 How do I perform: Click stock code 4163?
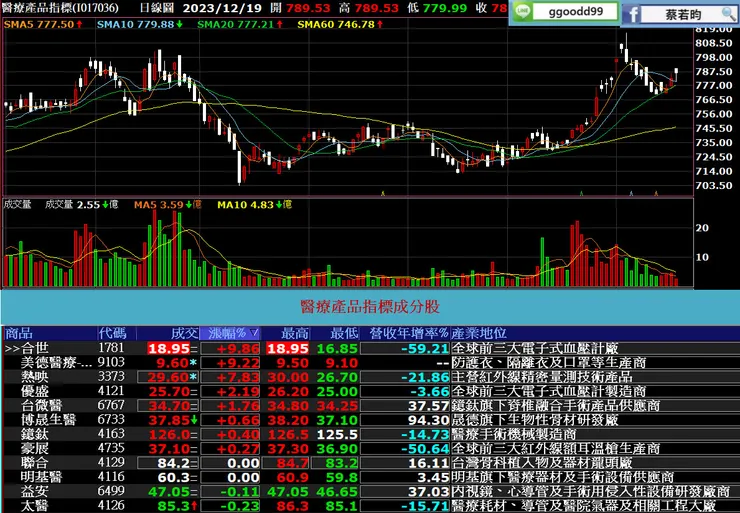click(111, 433)
